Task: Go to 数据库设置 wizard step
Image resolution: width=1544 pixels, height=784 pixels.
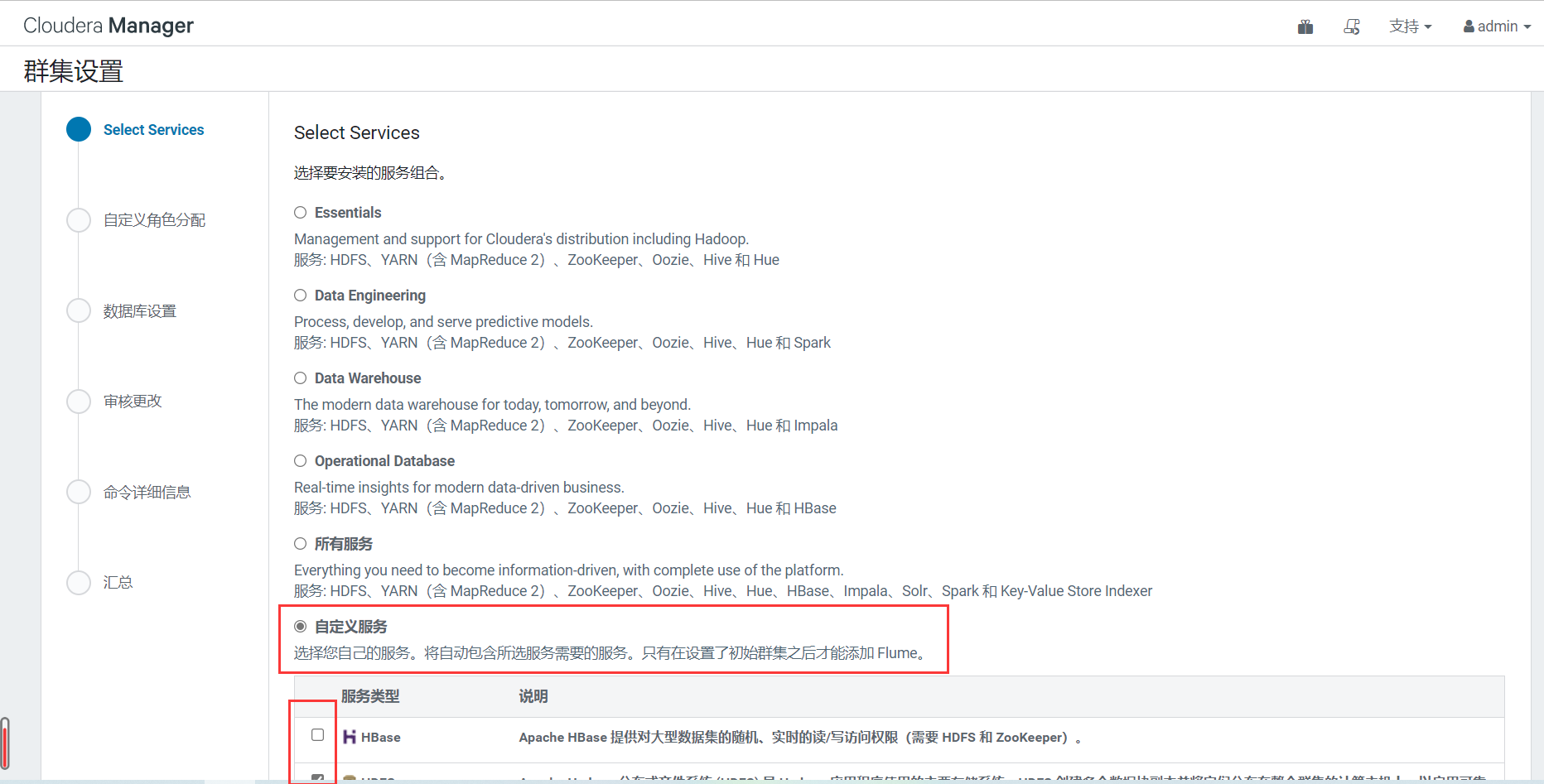Action: pos(140,311)
